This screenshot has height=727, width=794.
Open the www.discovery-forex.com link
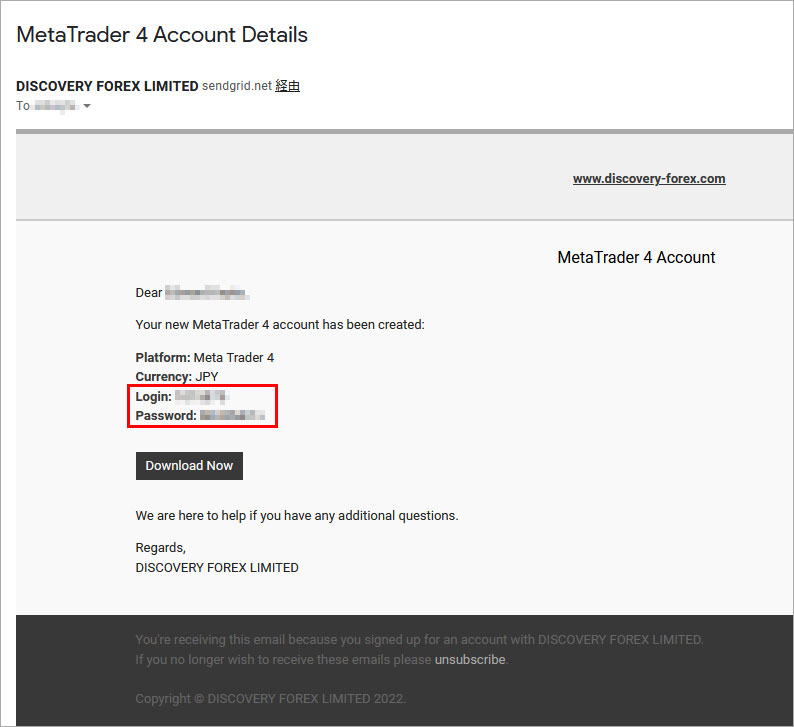[649, 179]
